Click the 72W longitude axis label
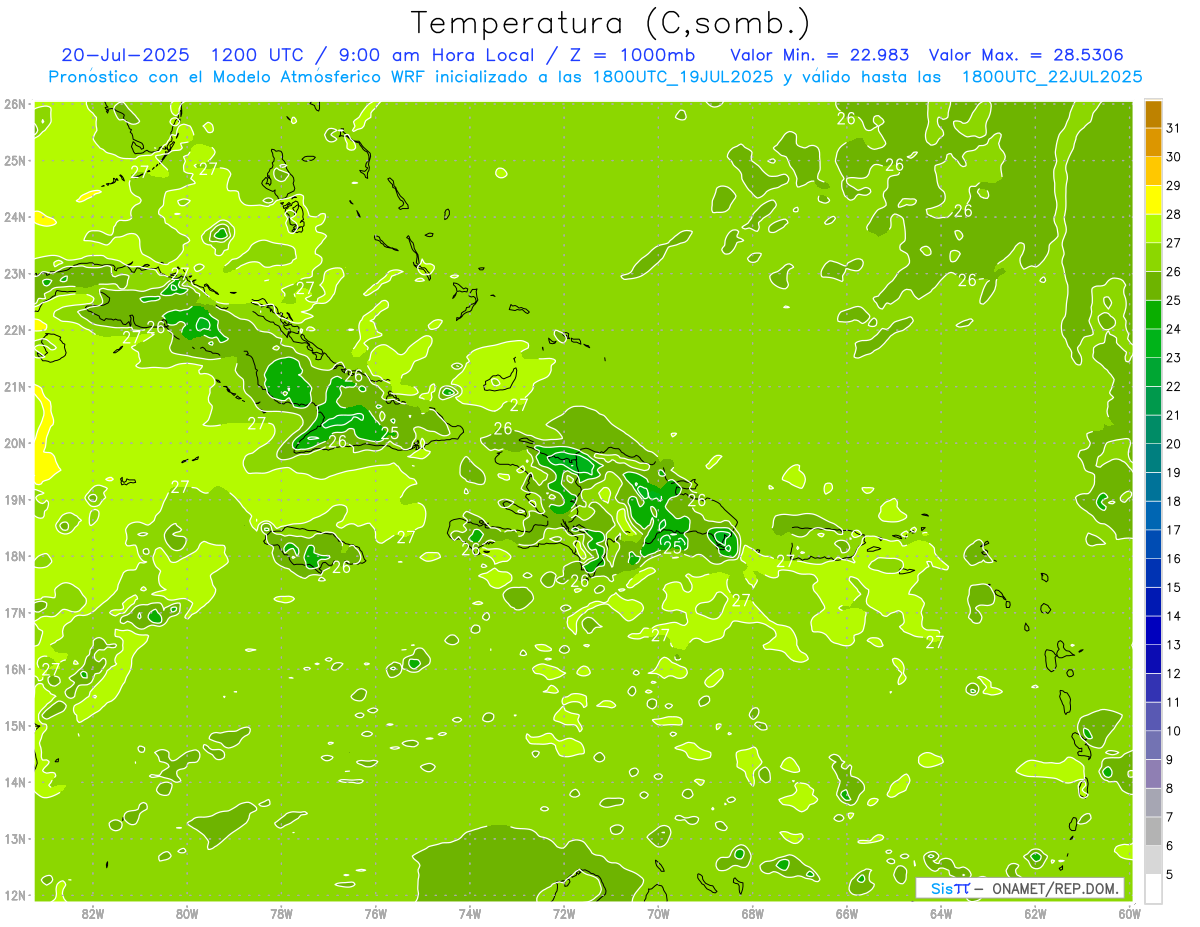Image resolution: width=1200 pixels, height=927 pixels. (564, 914)
